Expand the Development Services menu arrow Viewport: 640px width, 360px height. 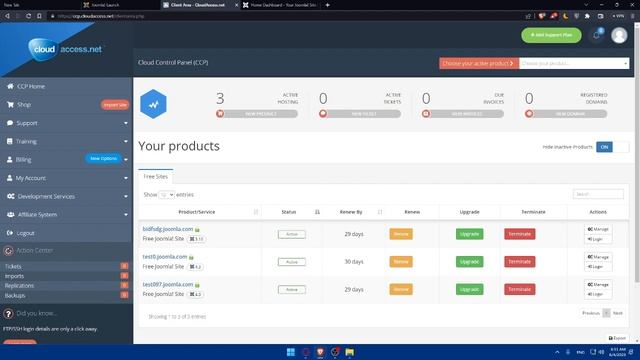126,196
